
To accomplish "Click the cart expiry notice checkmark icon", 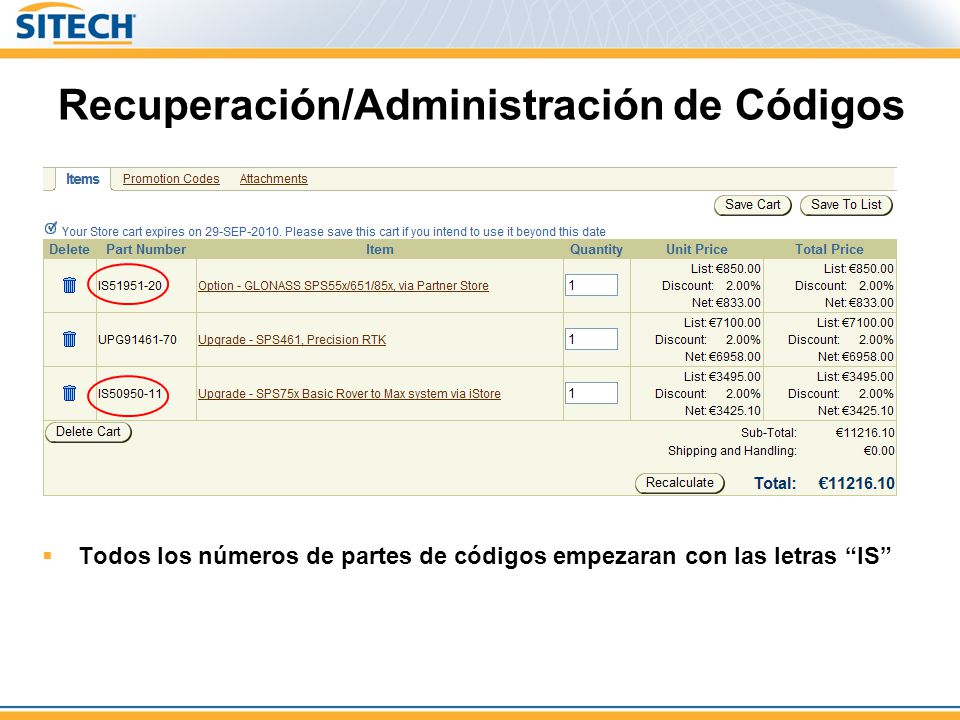I will (x=51, y=228).
